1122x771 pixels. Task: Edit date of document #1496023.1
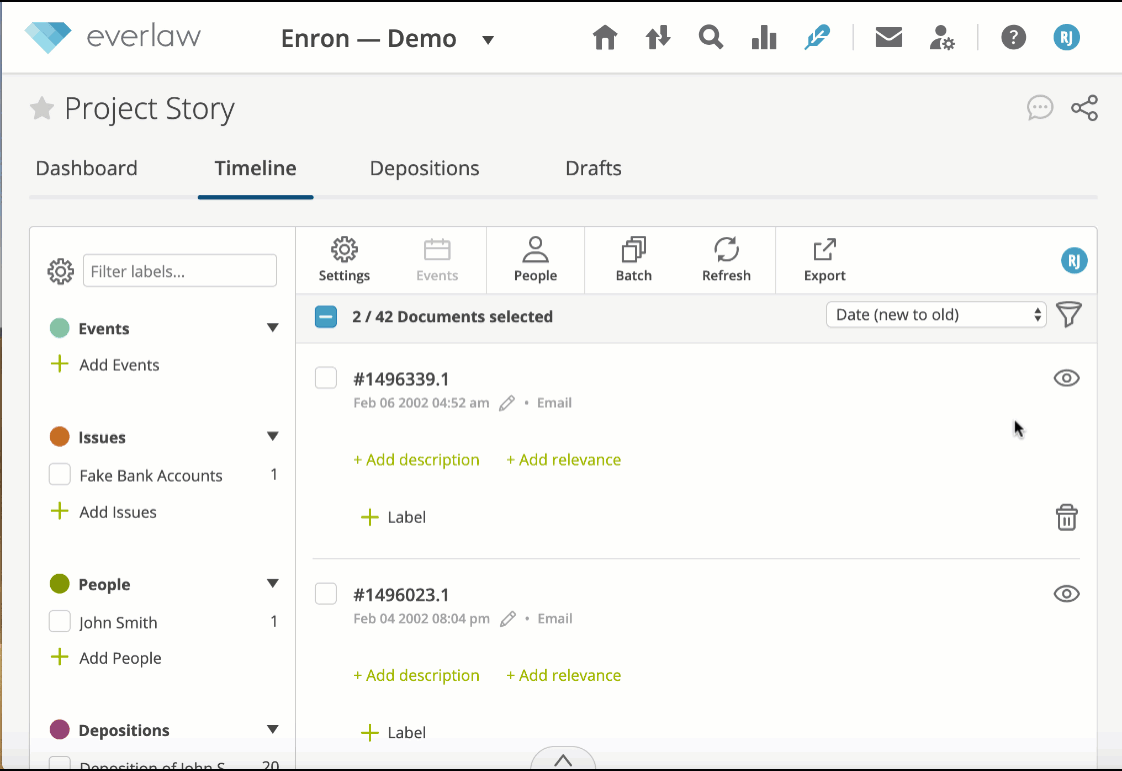point(507,619)
